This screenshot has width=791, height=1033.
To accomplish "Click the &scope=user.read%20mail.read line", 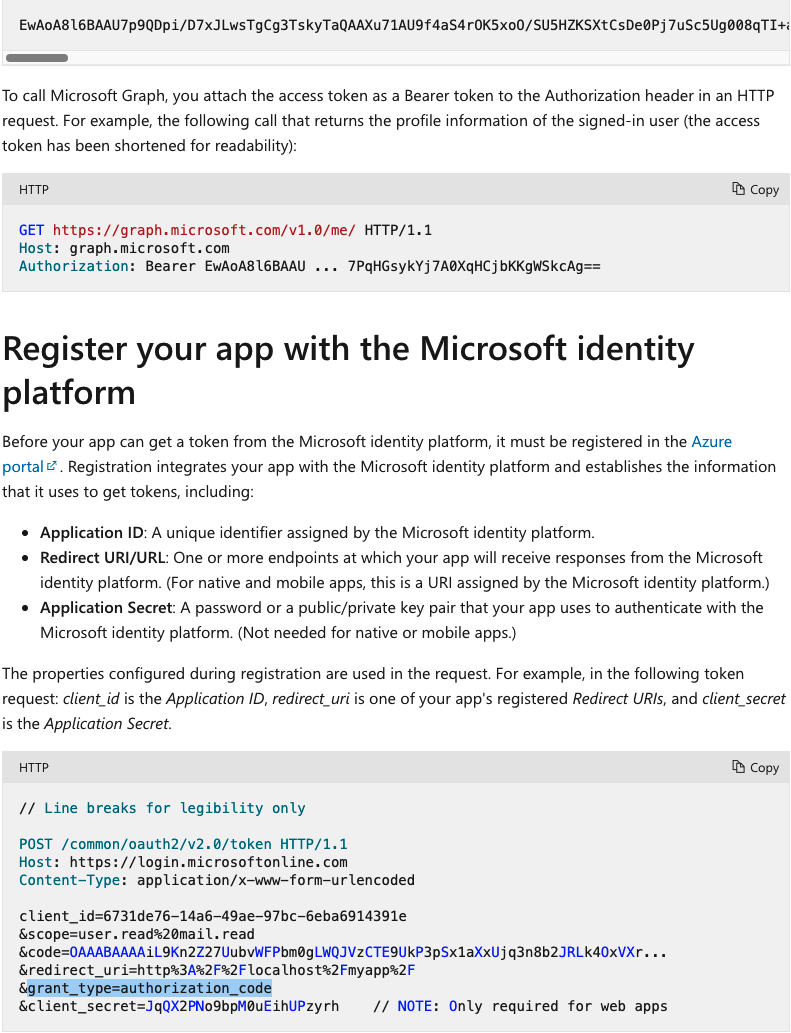I will pos(137,934).
